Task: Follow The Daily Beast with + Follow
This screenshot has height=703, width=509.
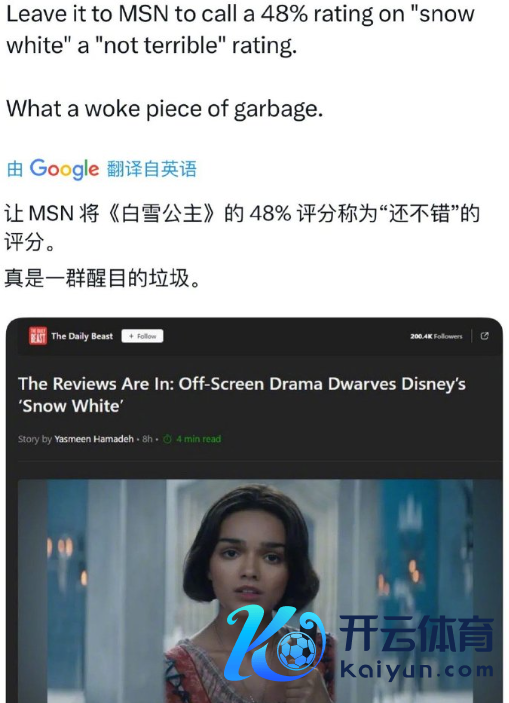Action: [142, 336]
